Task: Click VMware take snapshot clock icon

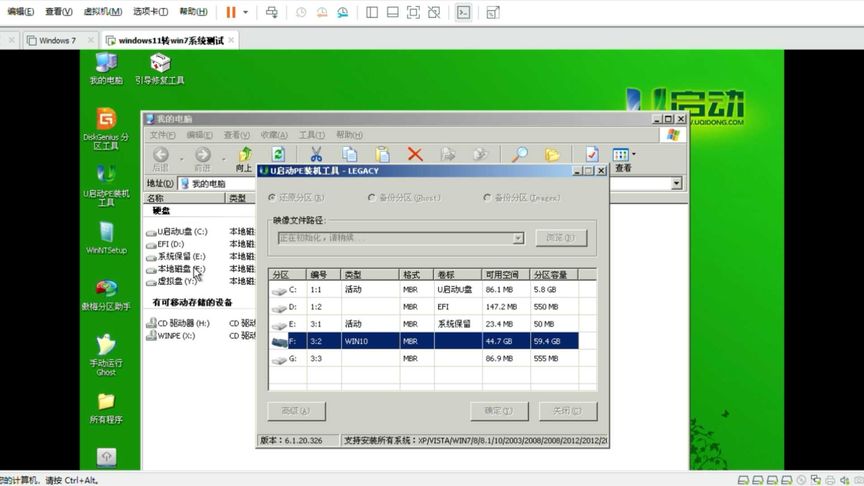Action: click(301, 12)
